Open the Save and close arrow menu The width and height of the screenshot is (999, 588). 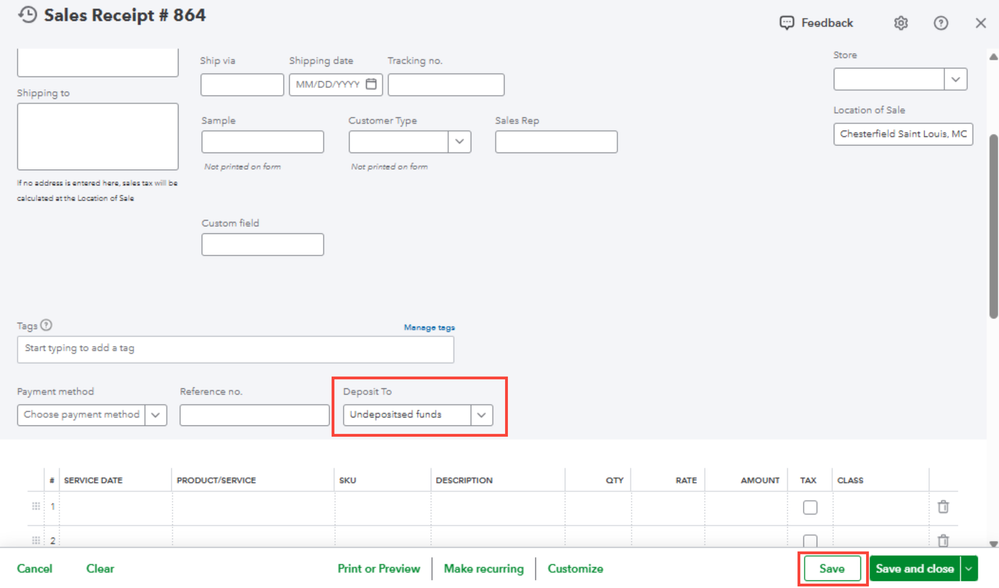click(968, 569)
